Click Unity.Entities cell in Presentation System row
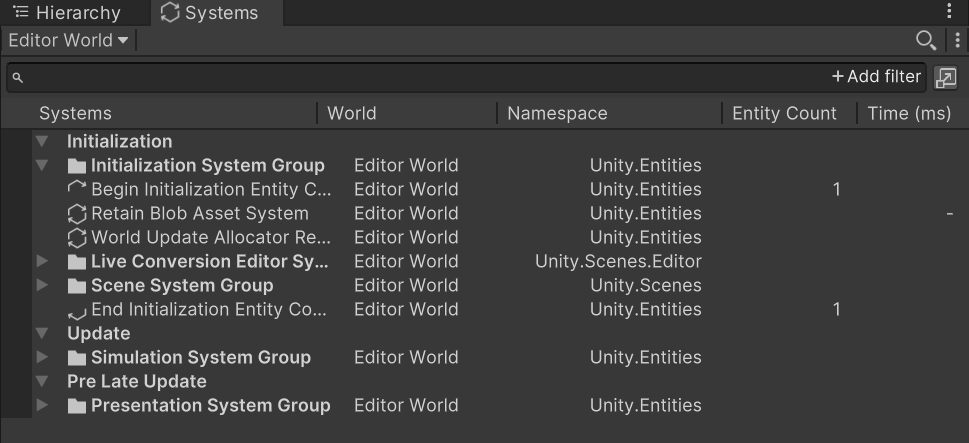 click(x=646, y=406)
